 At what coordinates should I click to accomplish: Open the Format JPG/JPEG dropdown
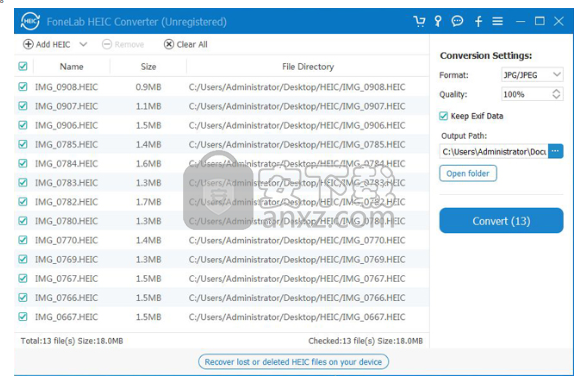pos(532,75)
